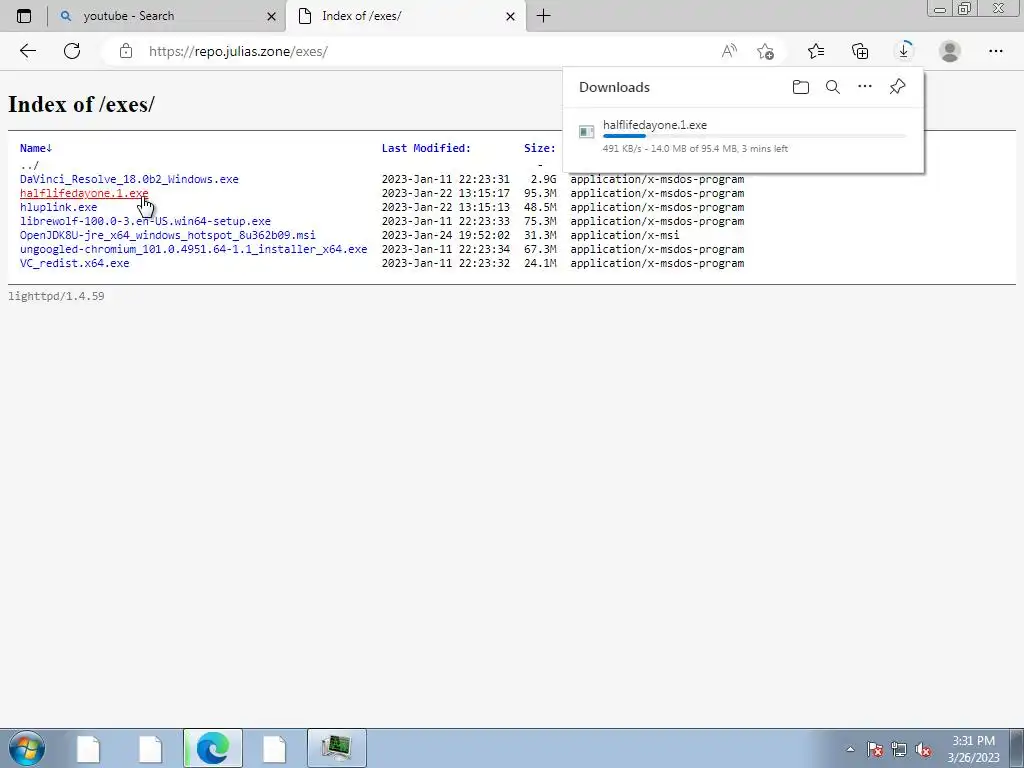Click application/x-msi type text
1024x768 pixels.
[624, 235]
